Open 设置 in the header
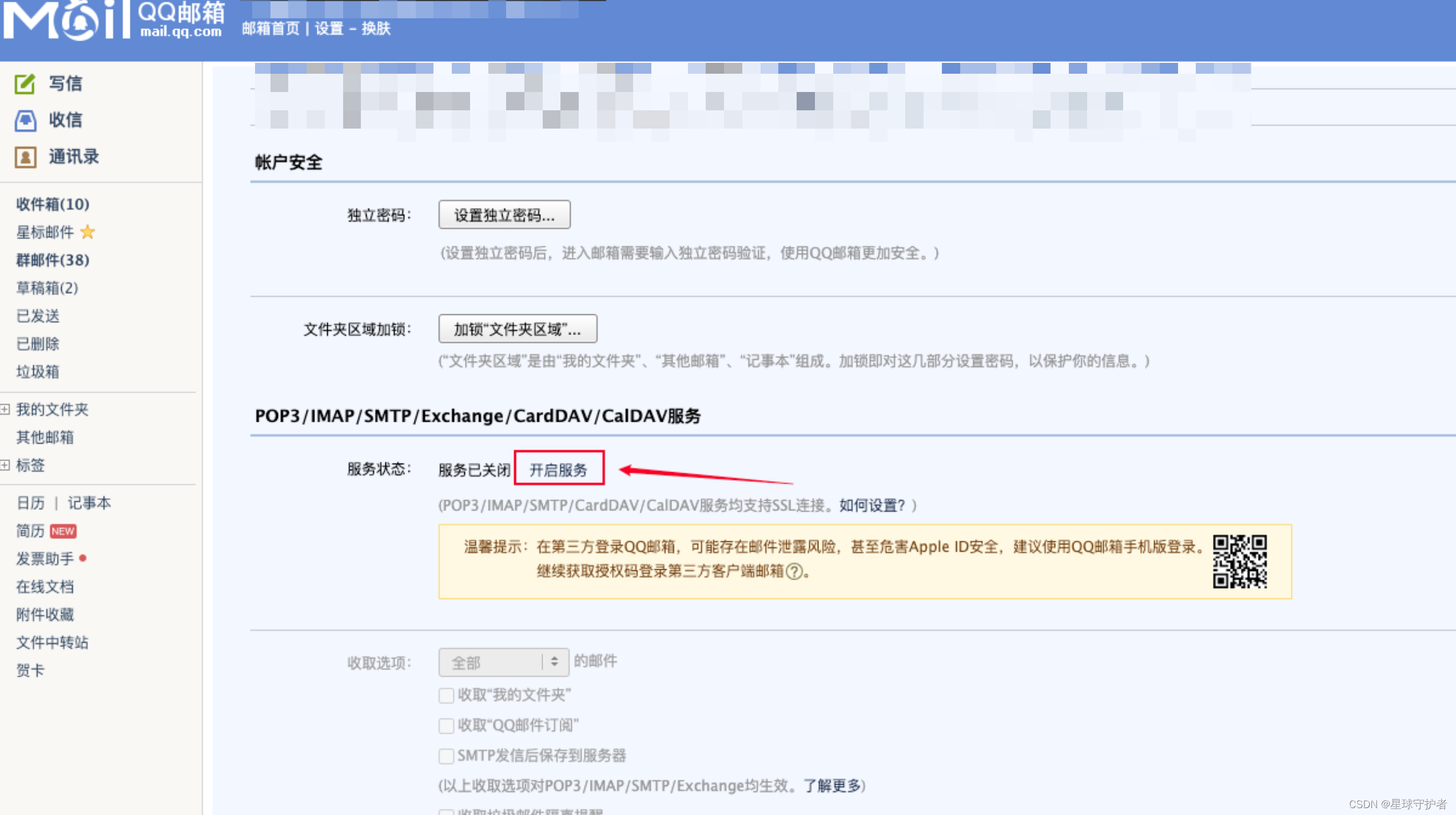Viewport: 1456px width, 815px height. (x=329, y=29)
